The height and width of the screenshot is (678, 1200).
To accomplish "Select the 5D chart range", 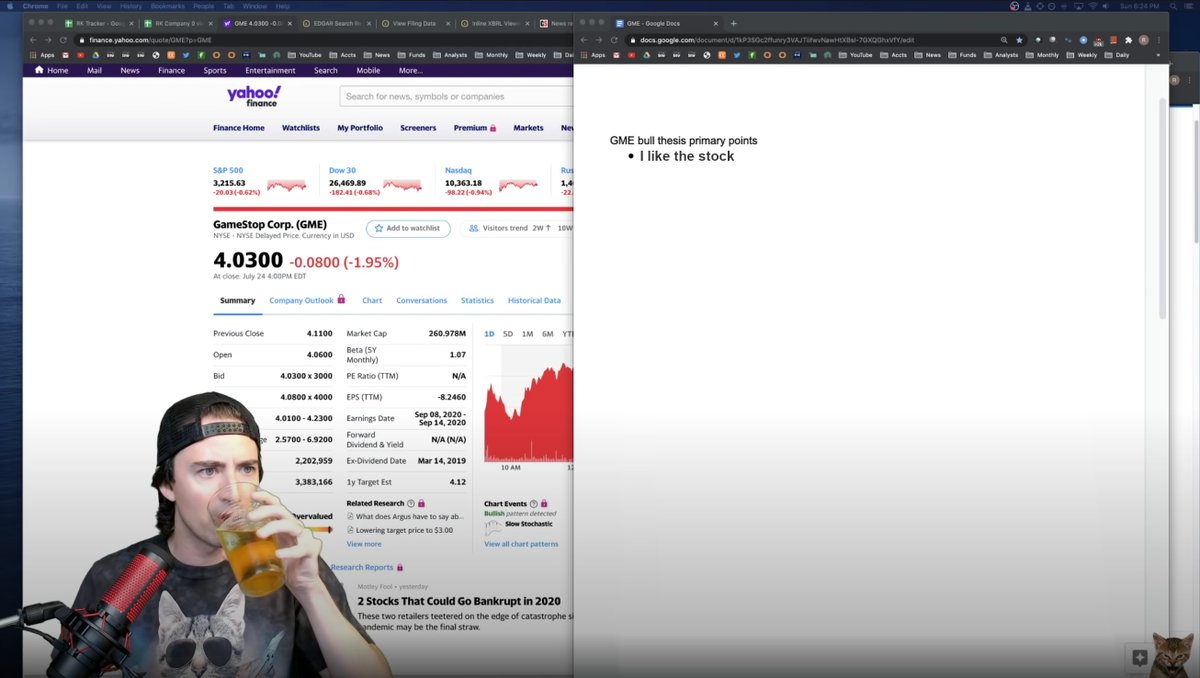I will pyautogui.click(x=508, y=333).
